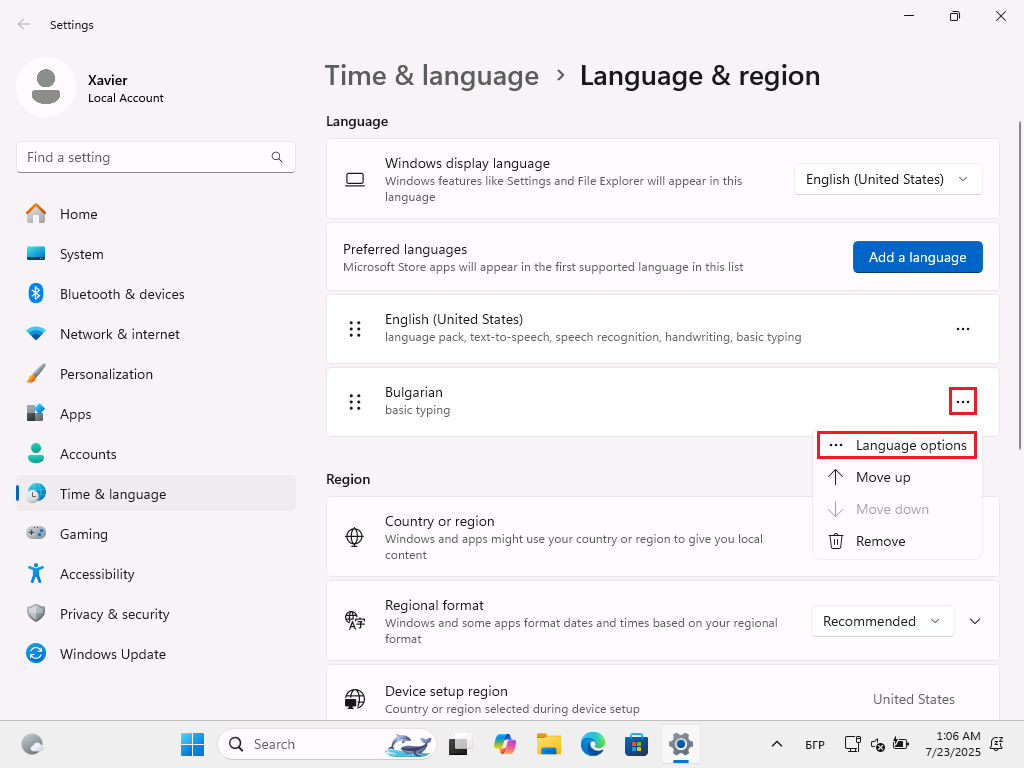Open the Gaming settings category
The width and height of the screenshot is (1024, 768).
tap(156, 534)
